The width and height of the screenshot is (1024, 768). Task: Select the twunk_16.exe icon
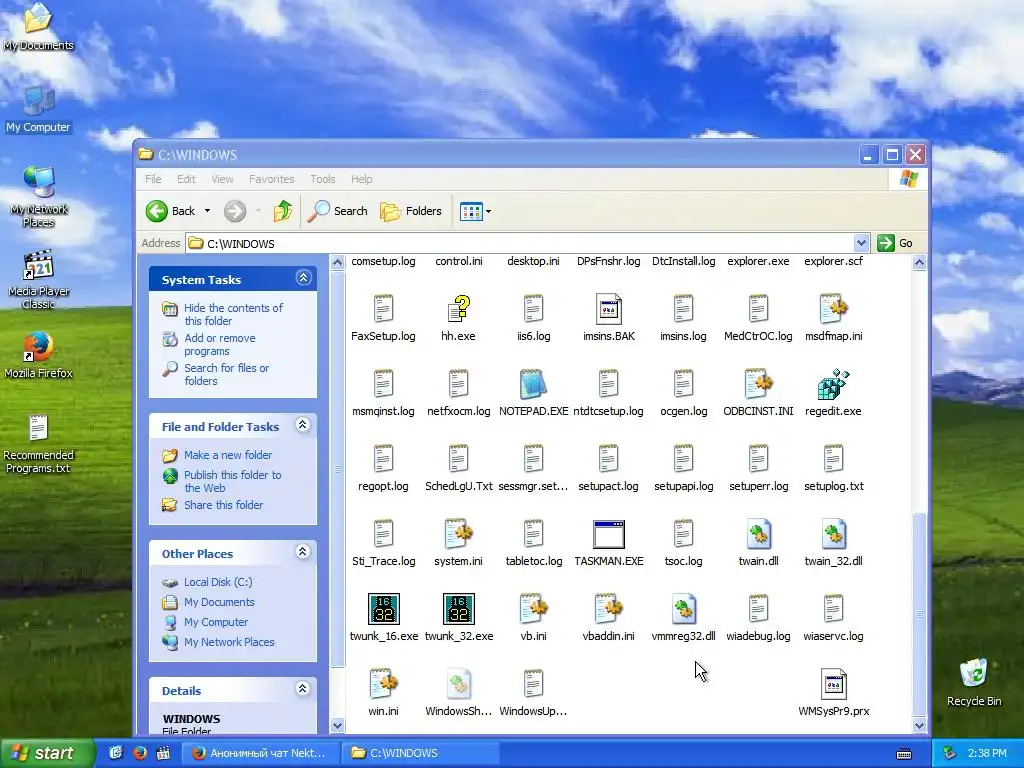(x=383, y=609)
